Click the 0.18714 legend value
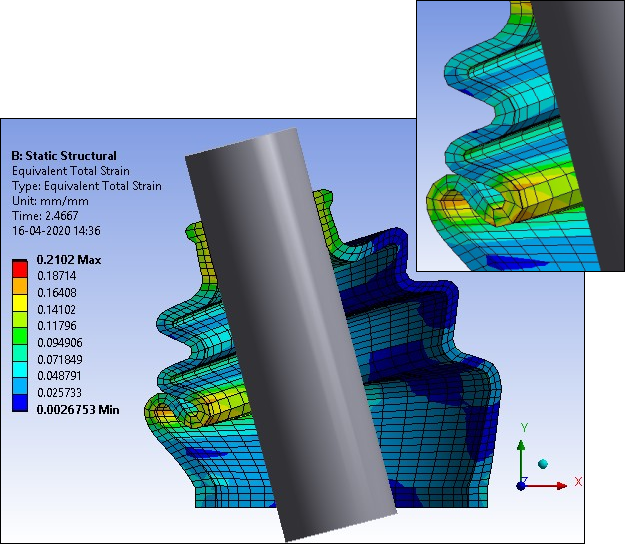 (57, 276)
